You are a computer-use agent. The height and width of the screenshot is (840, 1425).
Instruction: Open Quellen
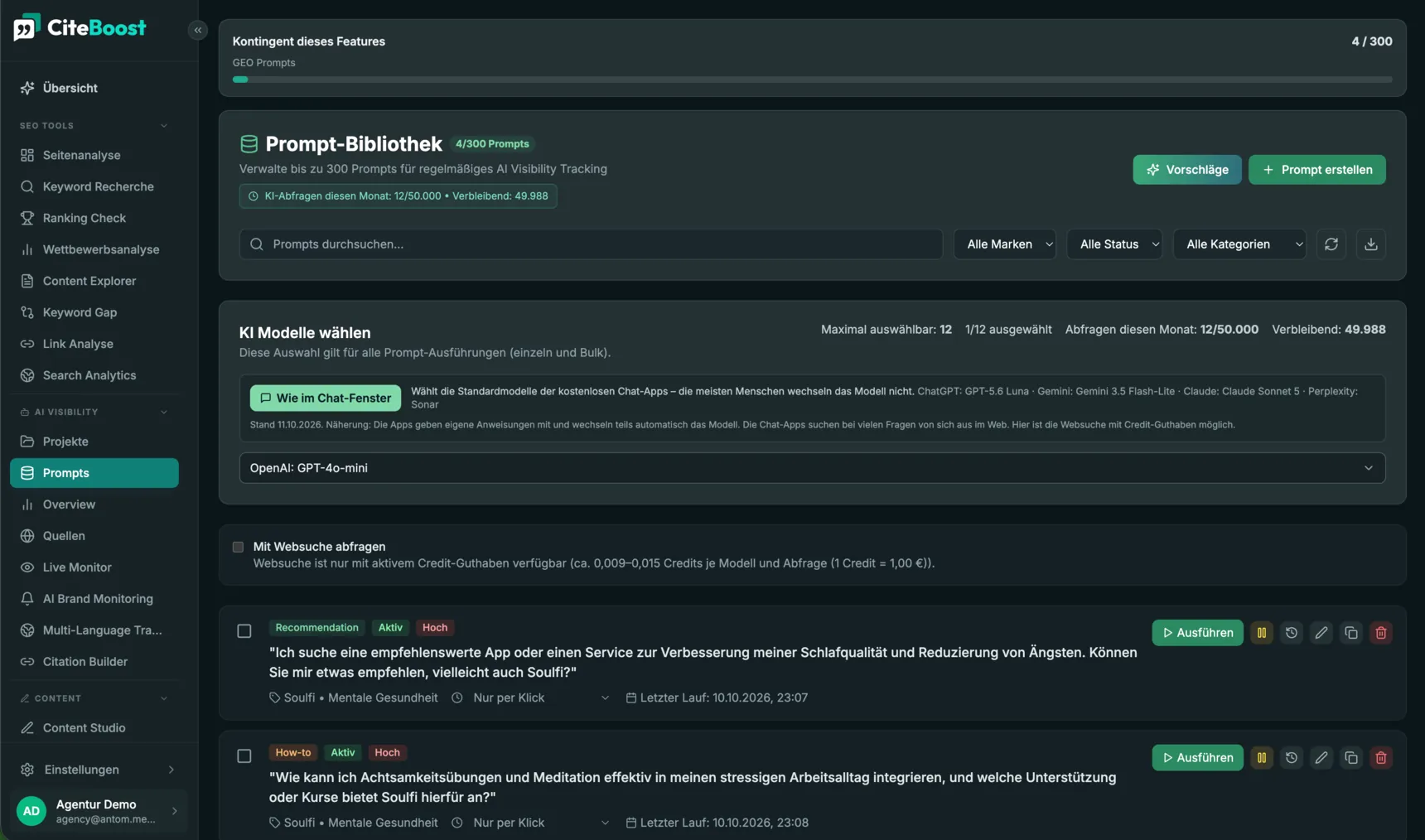click(94, 536)
